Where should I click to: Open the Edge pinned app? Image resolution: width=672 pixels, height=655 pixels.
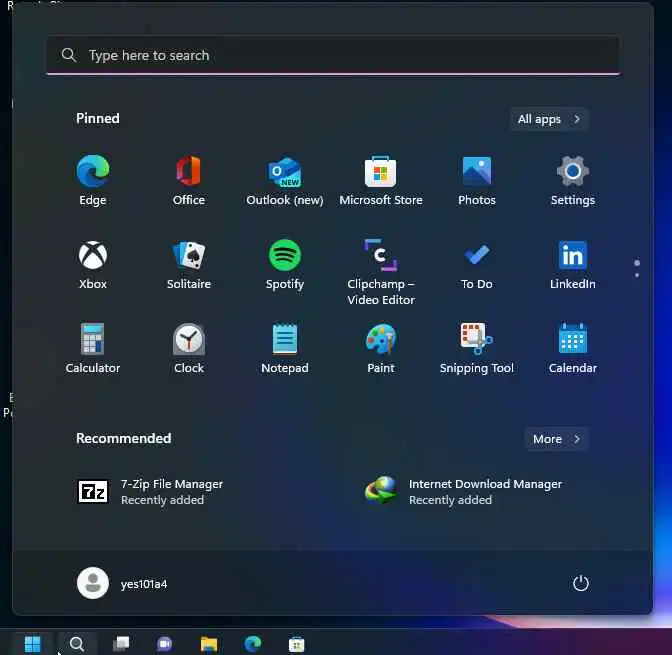click(93, 180)
